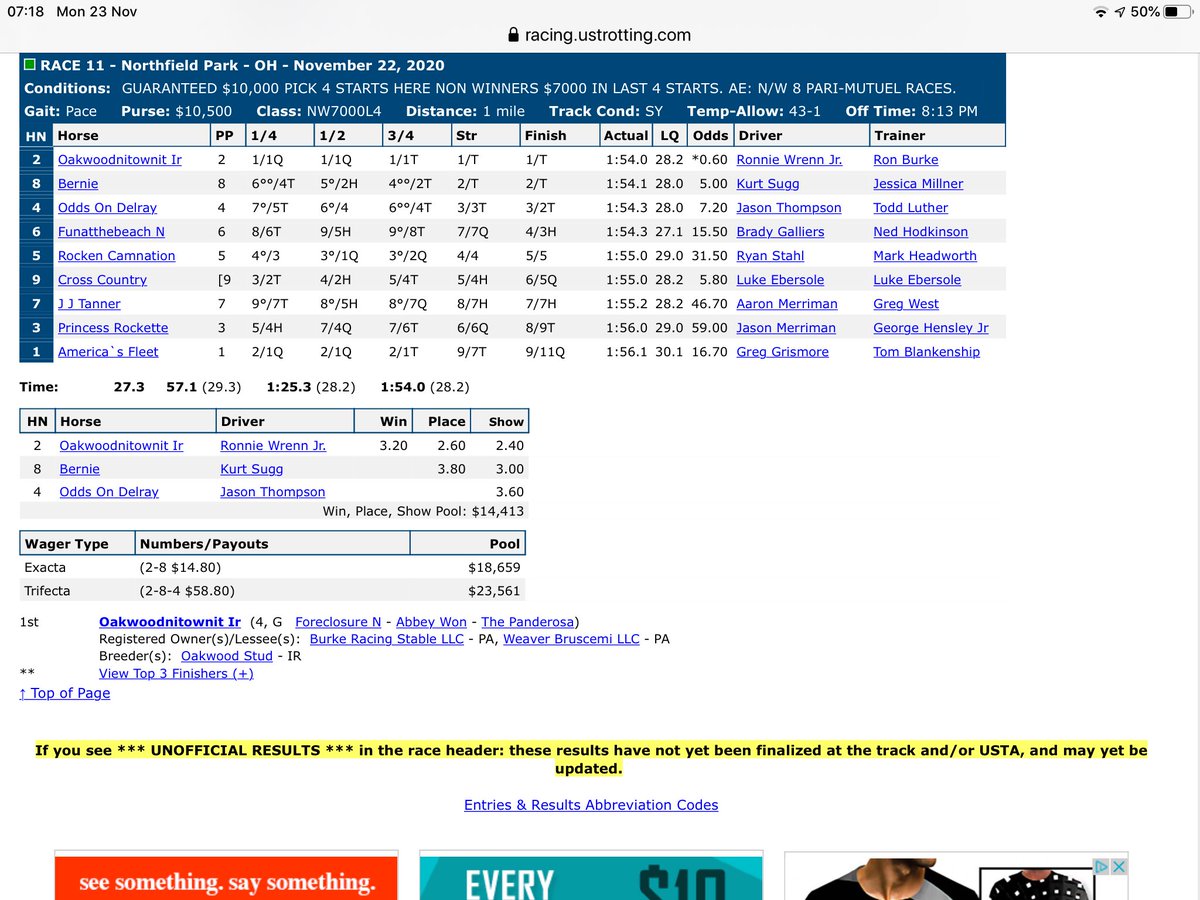Open the Oakwoodnitownit Ir link in results table
Image resolution: width=1200 pixels, height=900 pixels.
[120, 160]
